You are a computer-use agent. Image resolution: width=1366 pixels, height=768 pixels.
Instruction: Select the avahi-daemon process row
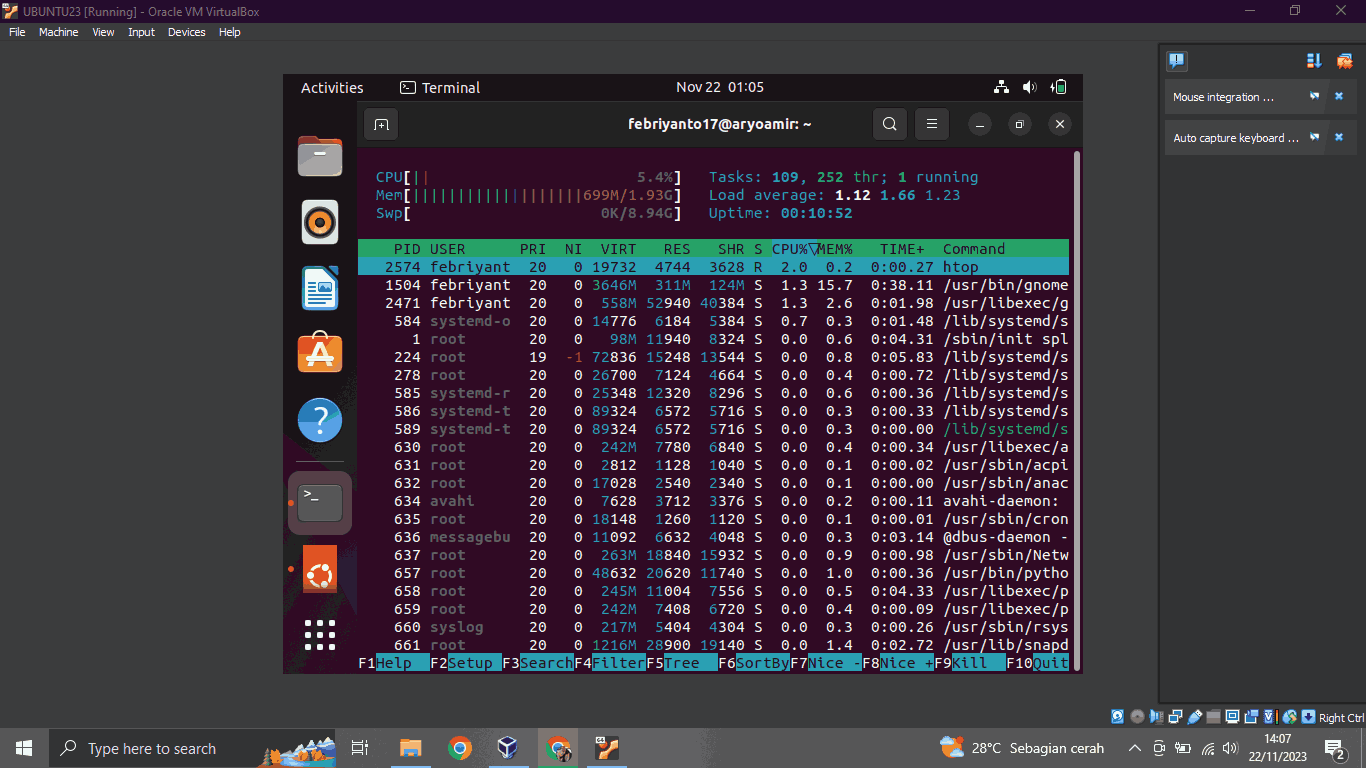(x=713, y=501)
